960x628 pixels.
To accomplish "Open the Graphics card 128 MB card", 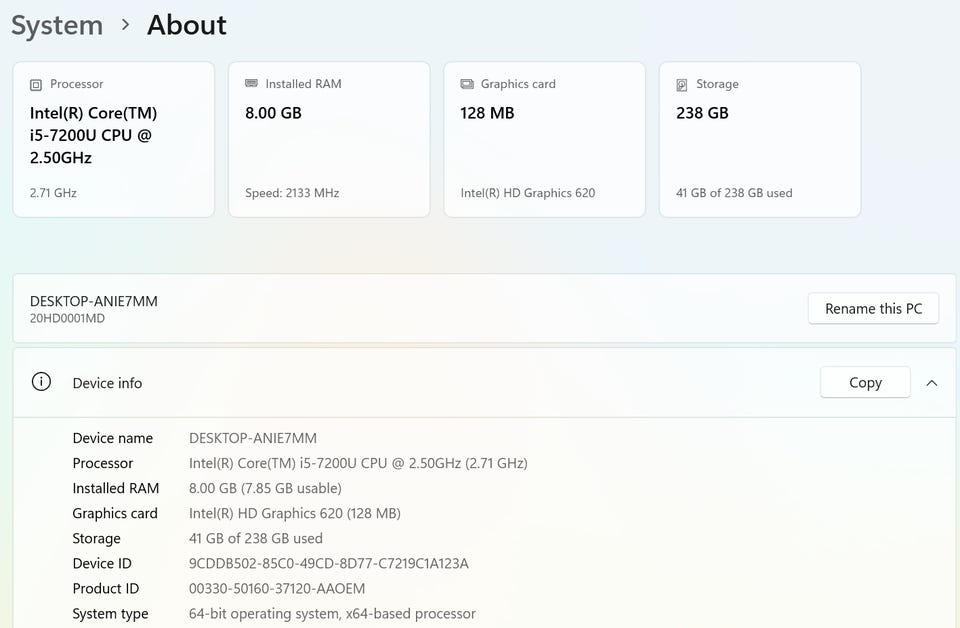I will coord(545,140).
